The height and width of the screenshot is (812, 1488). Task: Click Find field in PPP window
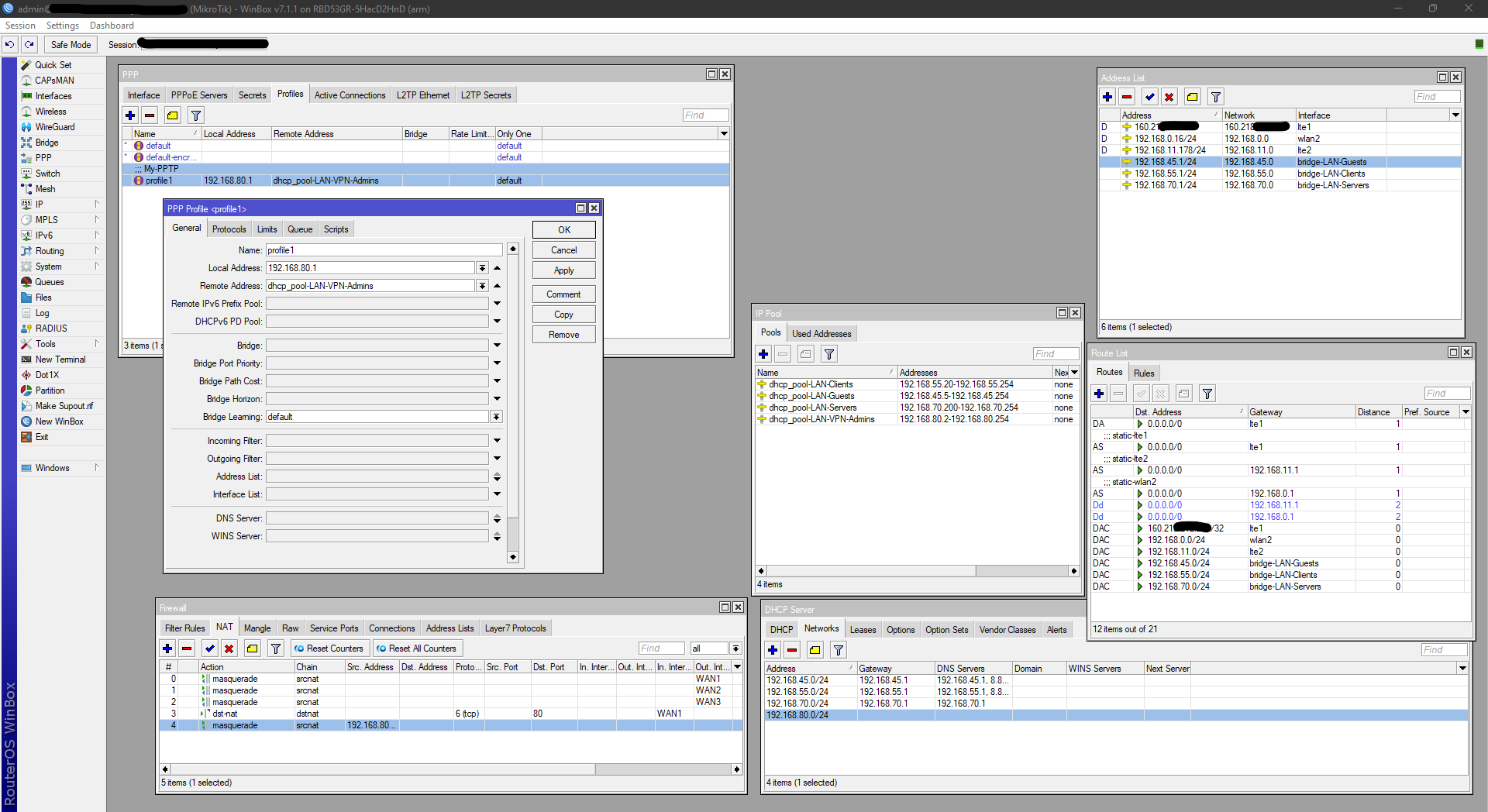(x=705, y=115)
